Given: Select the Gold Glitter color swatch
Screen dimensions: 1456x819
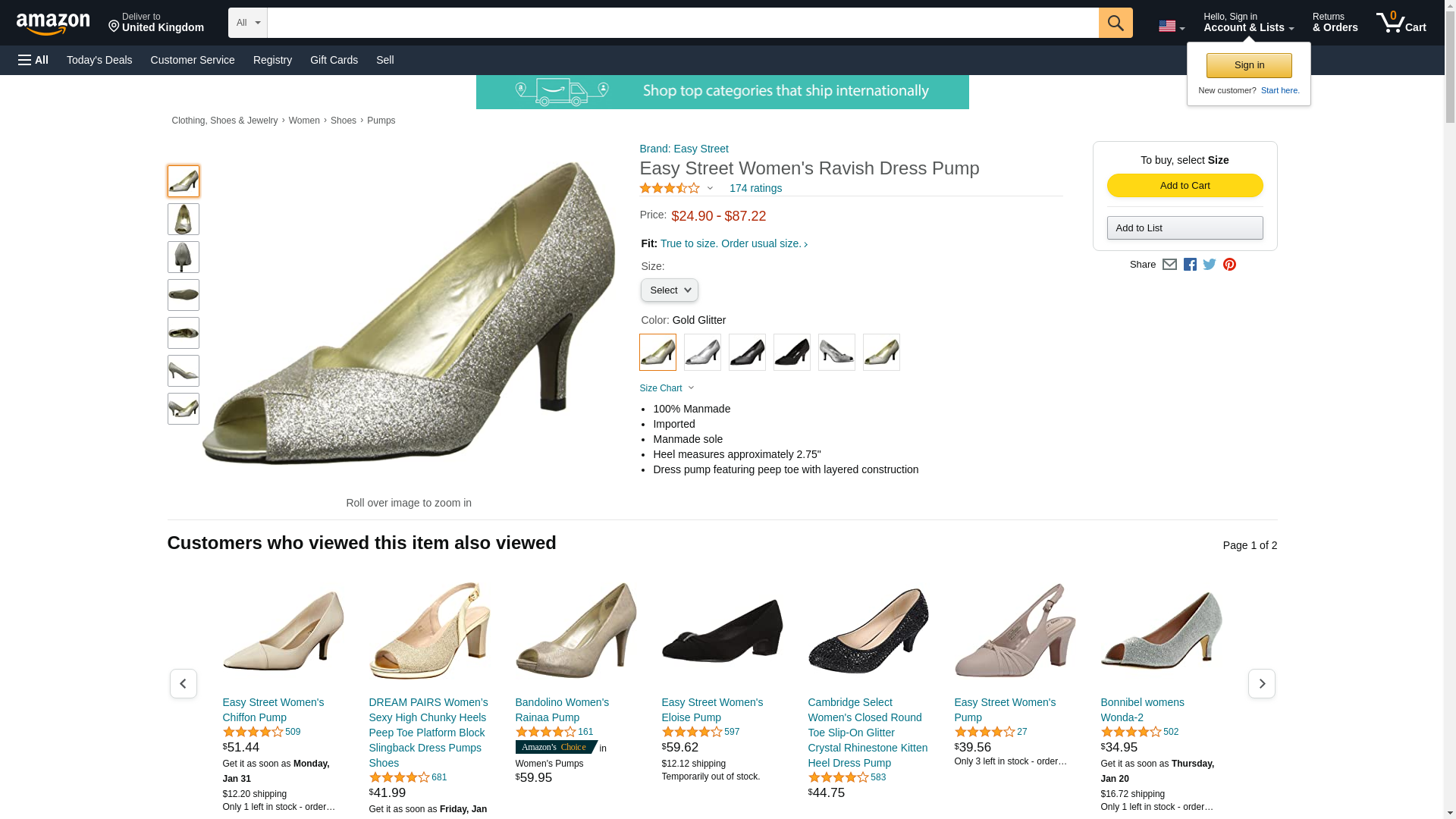Looking at the screenshot, I should pos(657,353).
